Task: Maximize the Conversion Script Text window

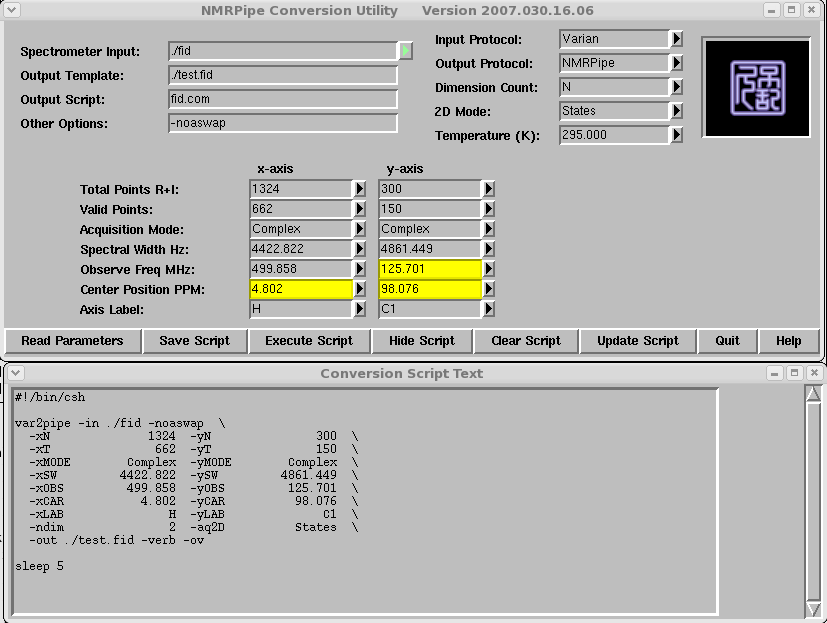Action: click(x=794, y=373)
